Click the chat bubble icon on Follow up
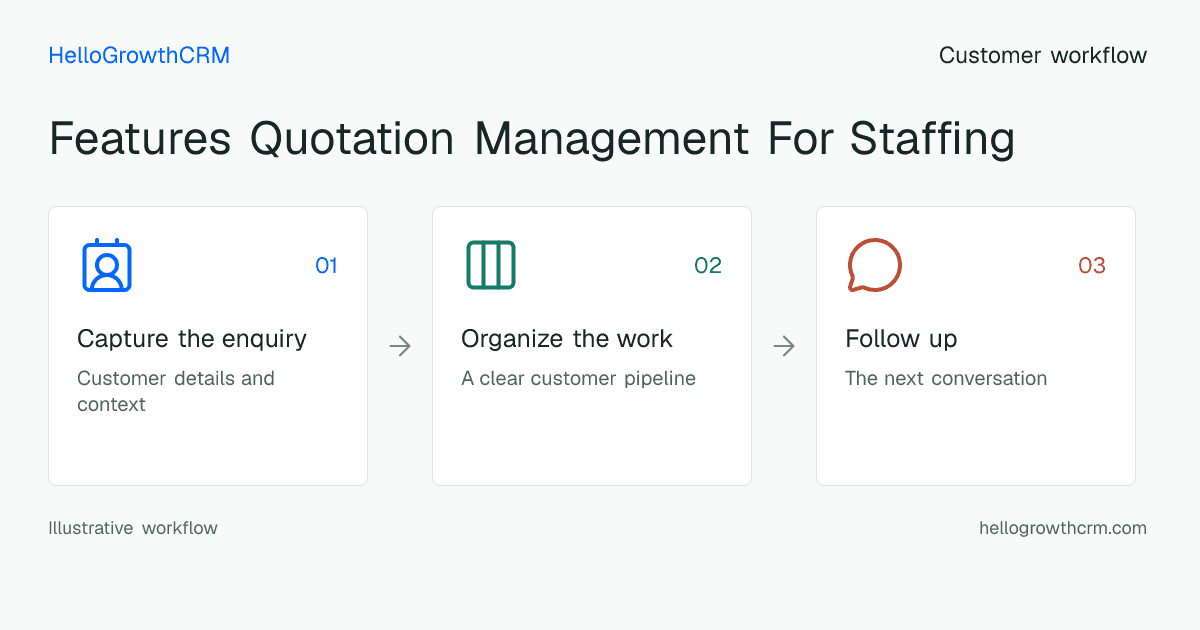The image size is (1200, 630). pyautogui.click(x=875, y=265)
